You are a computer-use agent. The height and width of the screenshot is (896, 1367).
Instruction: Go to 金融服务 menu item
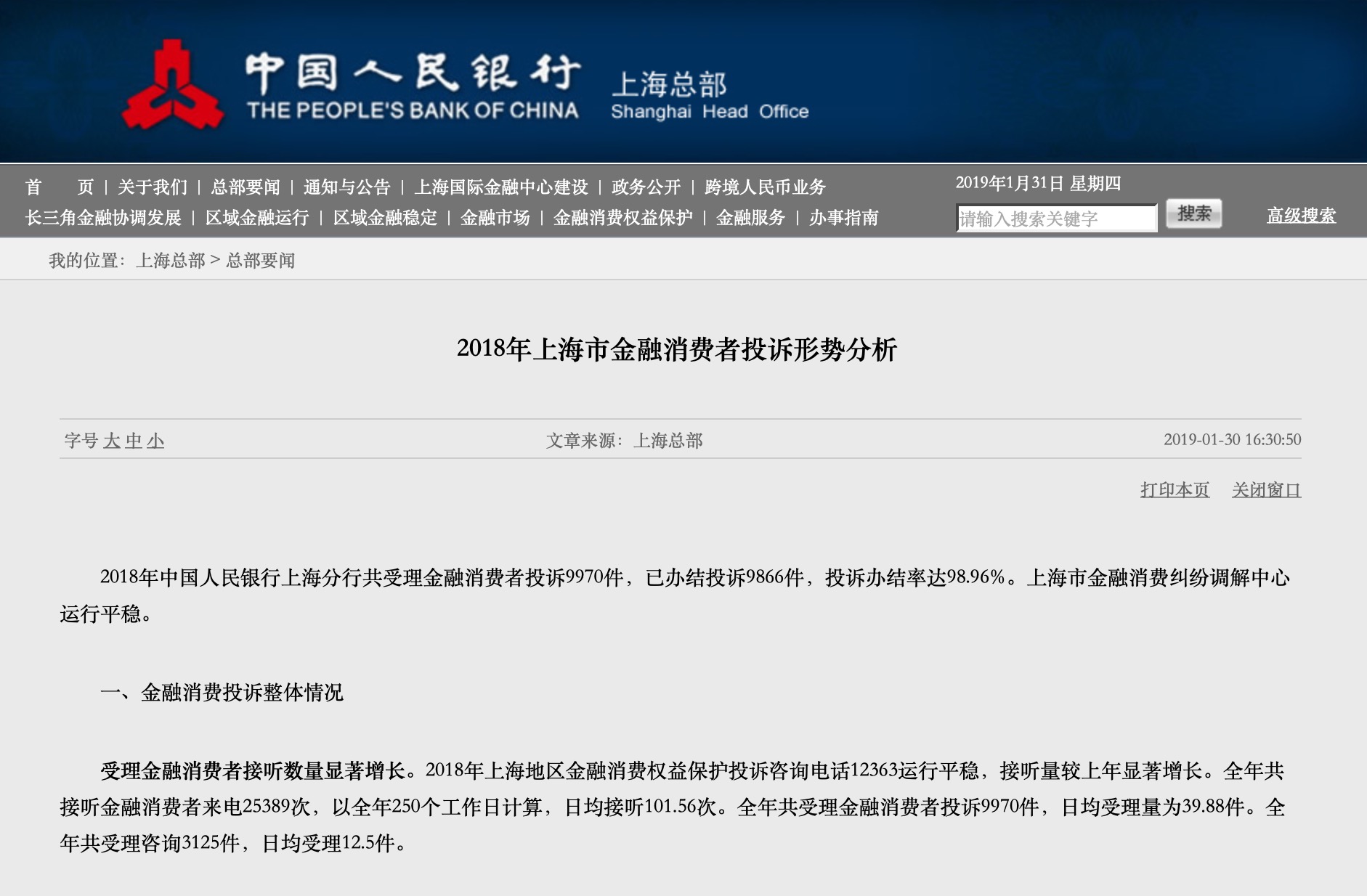pos(751,218)
